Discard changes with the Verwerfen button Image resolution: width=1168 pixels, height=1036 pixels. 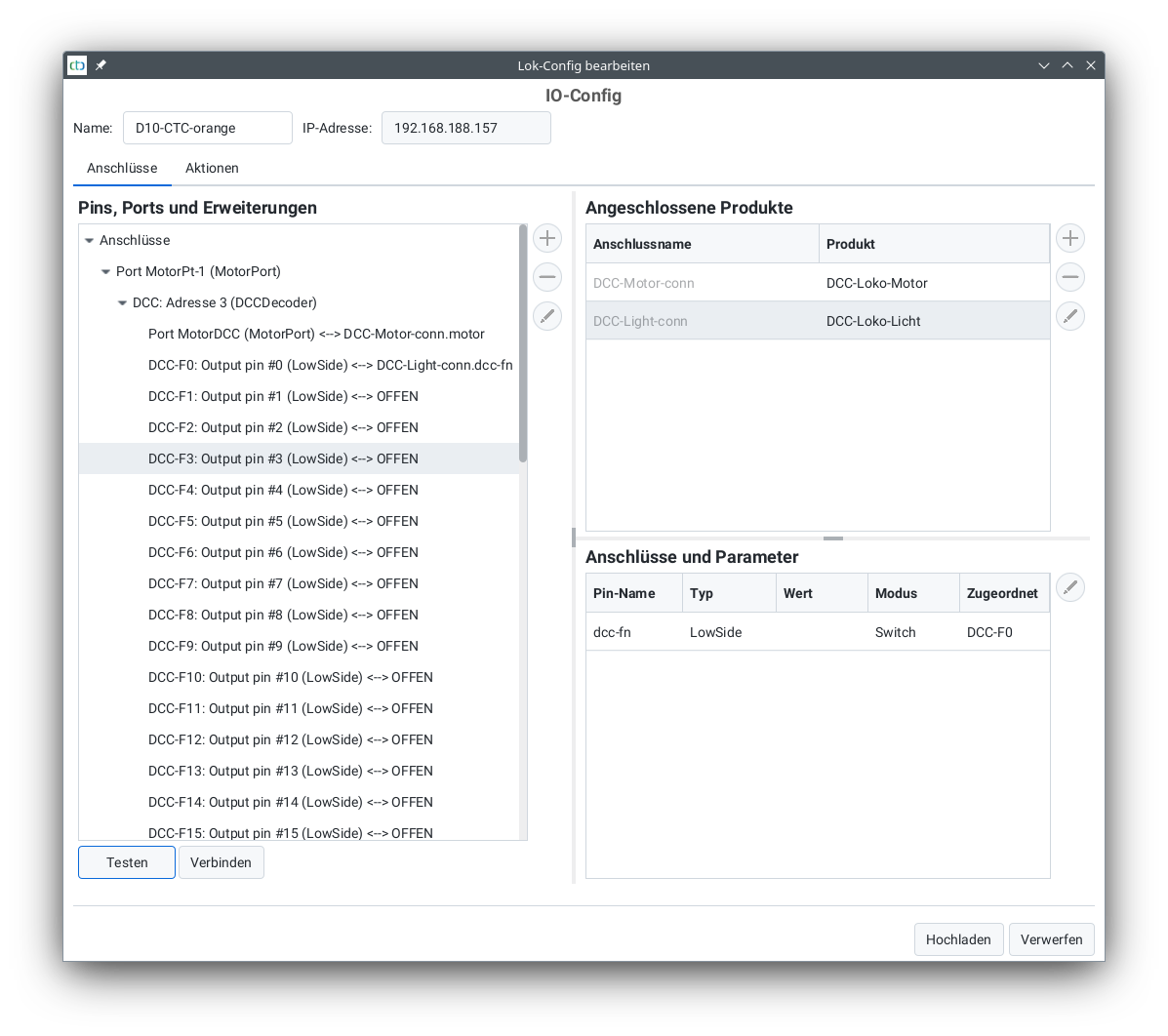1051,939
